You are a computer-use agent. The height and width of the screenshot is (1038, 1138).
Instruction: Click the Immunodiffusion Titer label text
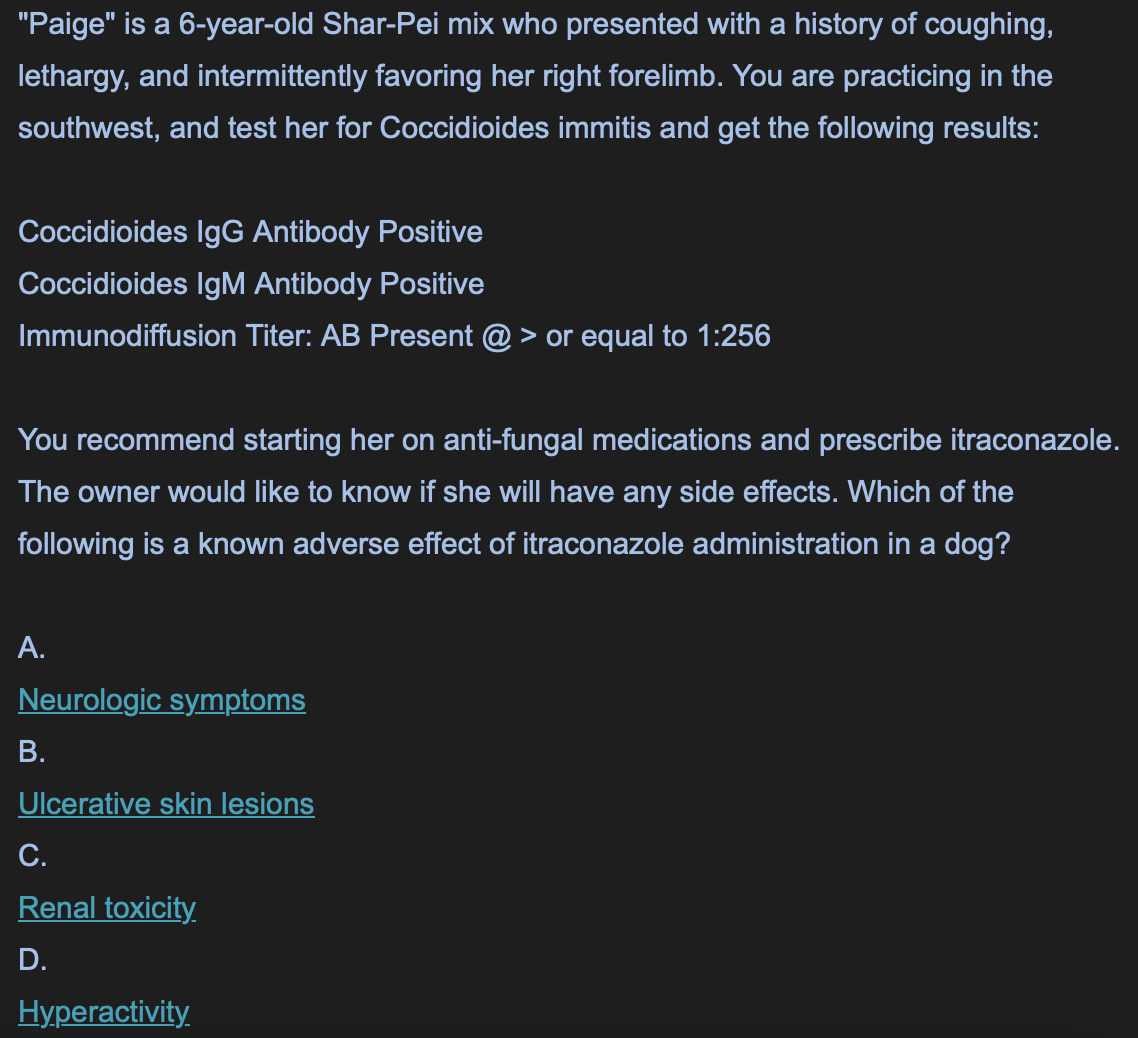pyautogui.click(x=165, y=336)
